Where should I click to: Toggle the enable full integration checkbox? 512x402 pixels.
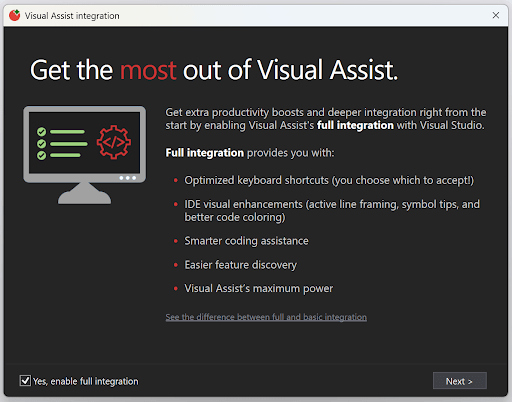coord(25,381)
